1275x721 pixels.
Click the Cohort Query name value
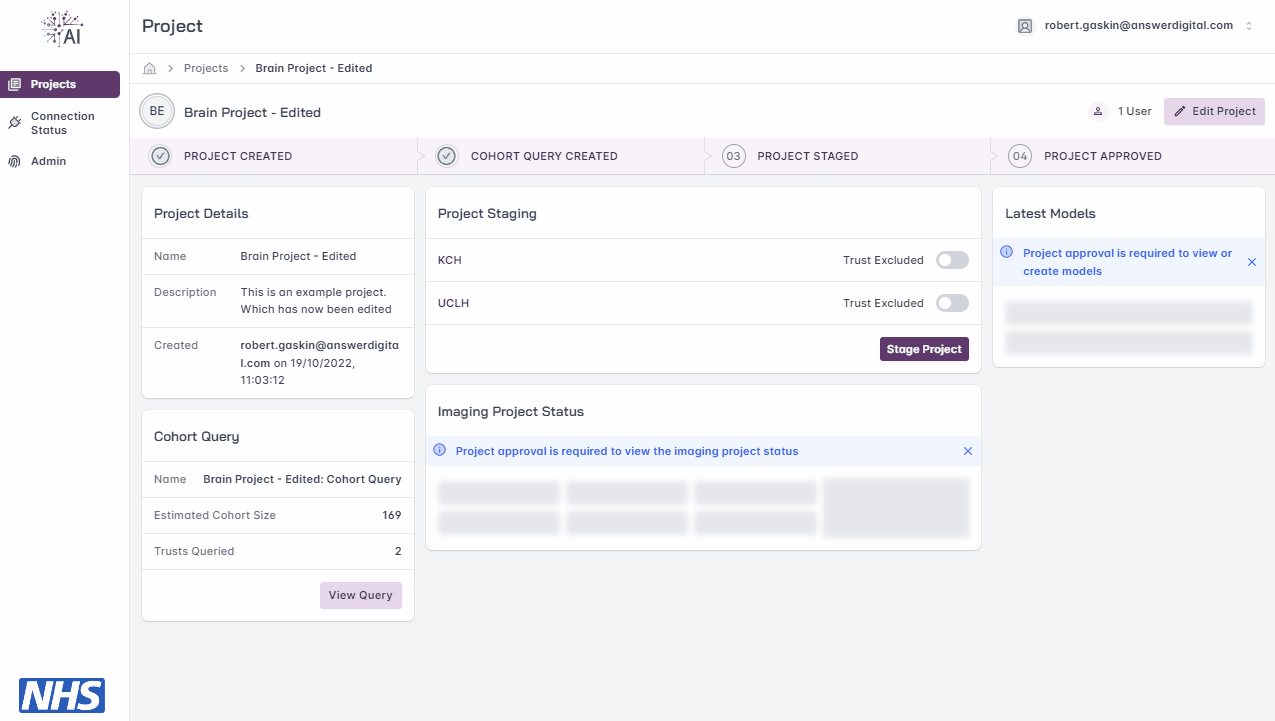(x=302, y=479)
